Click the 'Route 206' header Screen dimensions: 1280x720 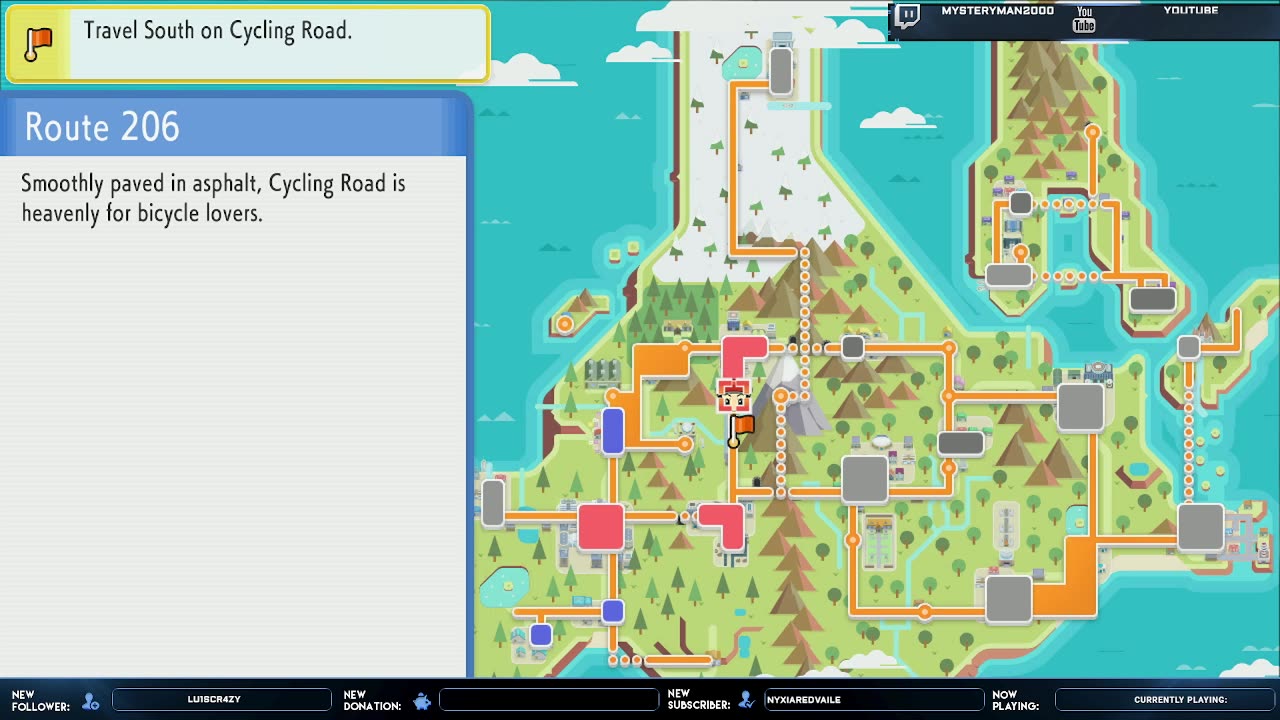point(102,127)
